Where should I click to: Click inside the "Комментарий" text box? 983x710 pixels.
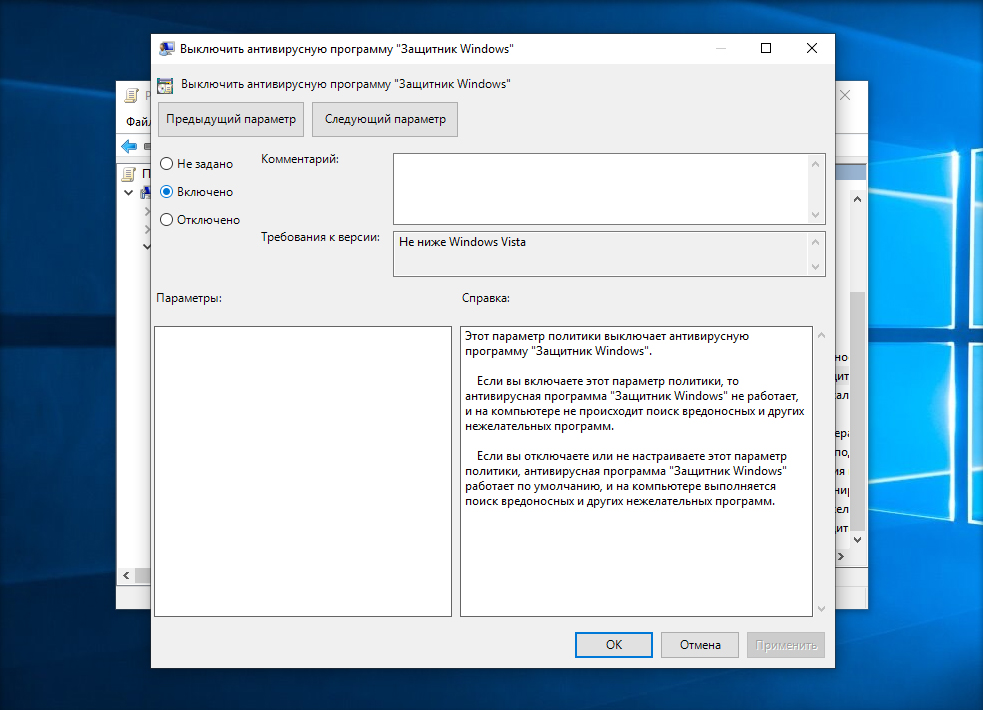601,189
